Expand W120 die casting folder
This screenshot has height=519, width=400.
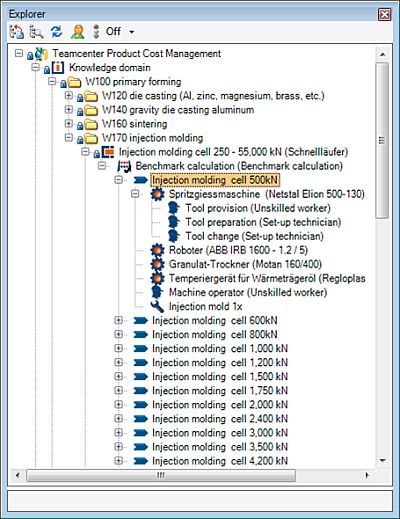(x=69, y=96)
